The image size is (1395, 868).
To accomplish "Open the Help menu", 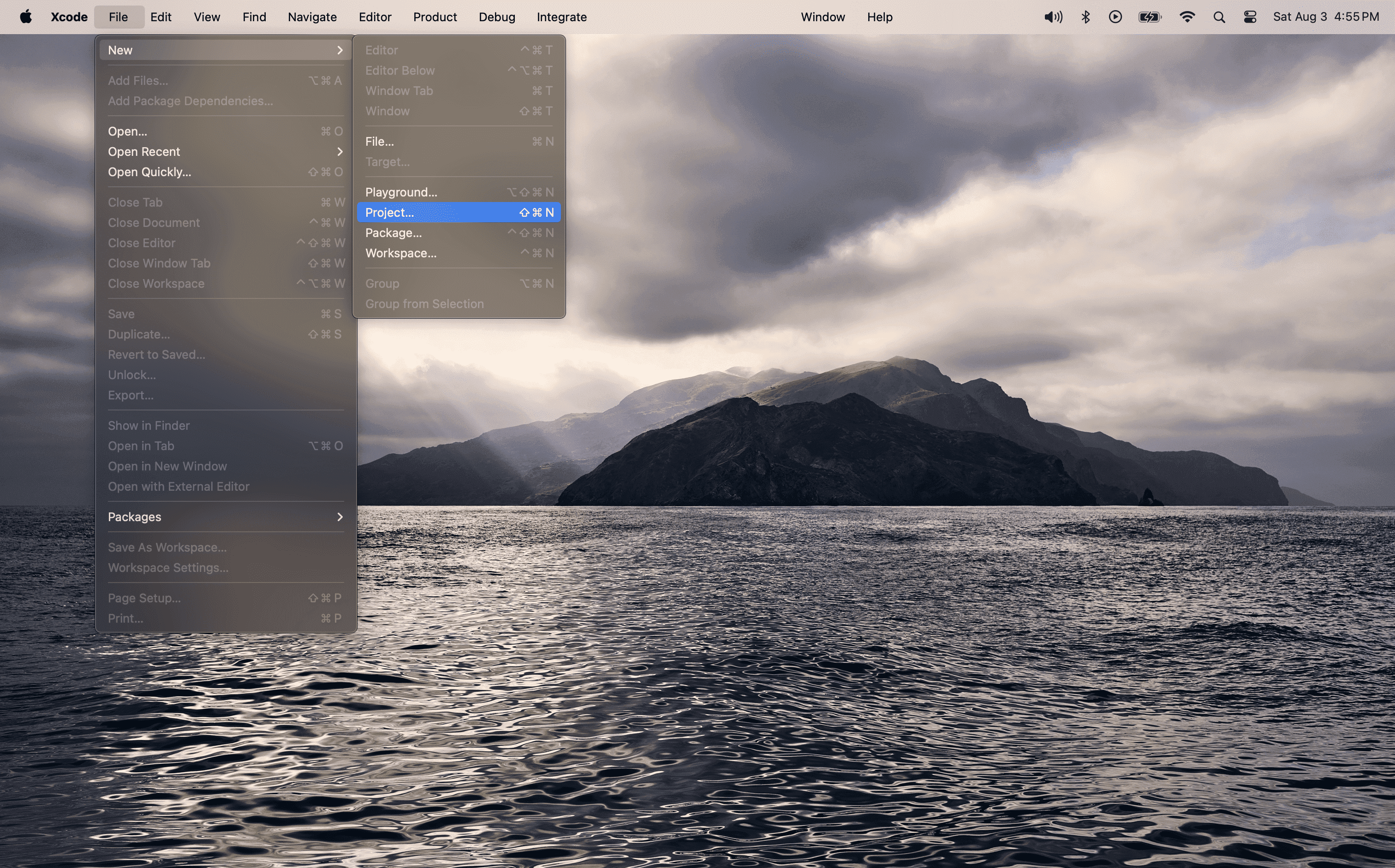I will pos(879,17).
